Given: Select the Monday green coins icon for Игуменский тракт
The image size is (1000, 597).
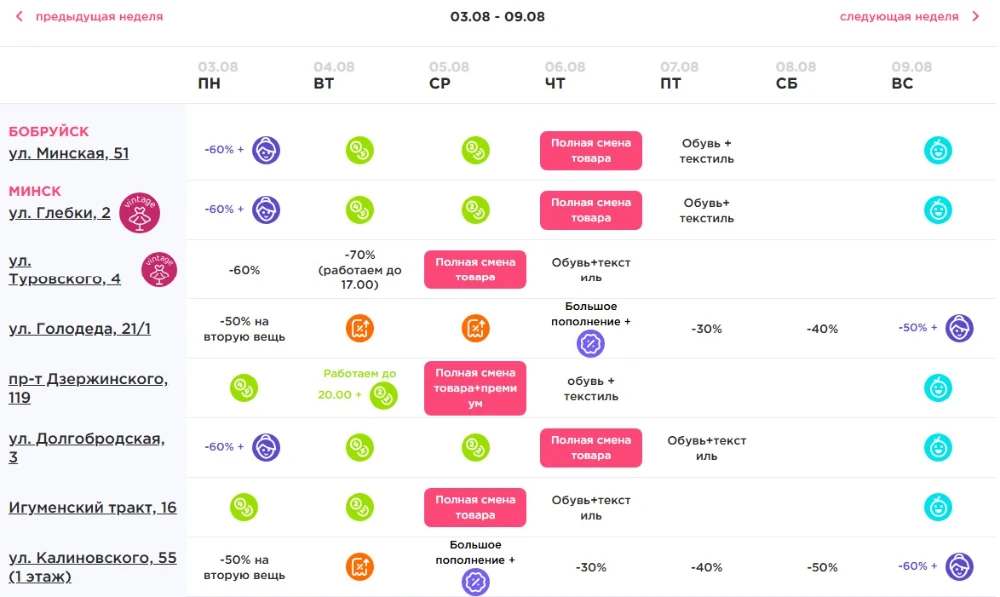Looking at the screenshot, I should 244,507.
